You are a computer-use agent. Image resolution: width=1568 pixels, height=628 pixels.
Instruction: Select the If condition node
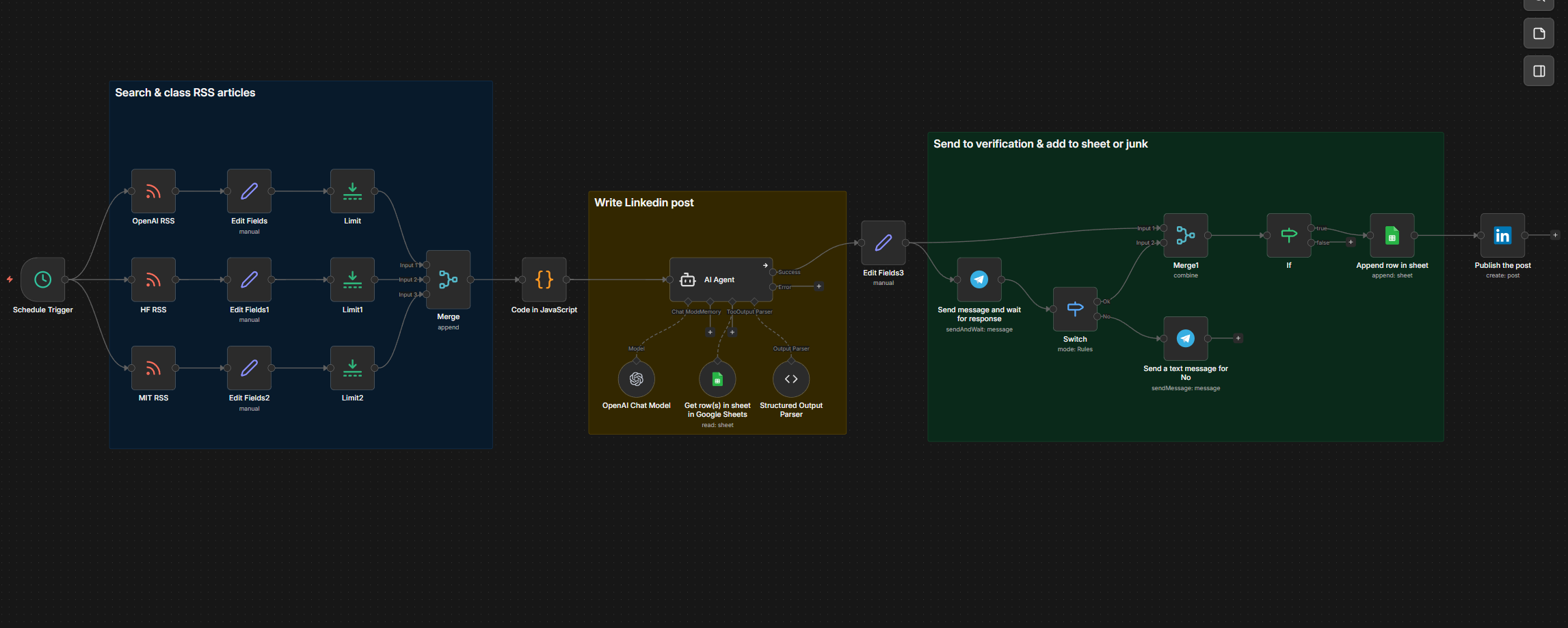[1288, 236]
